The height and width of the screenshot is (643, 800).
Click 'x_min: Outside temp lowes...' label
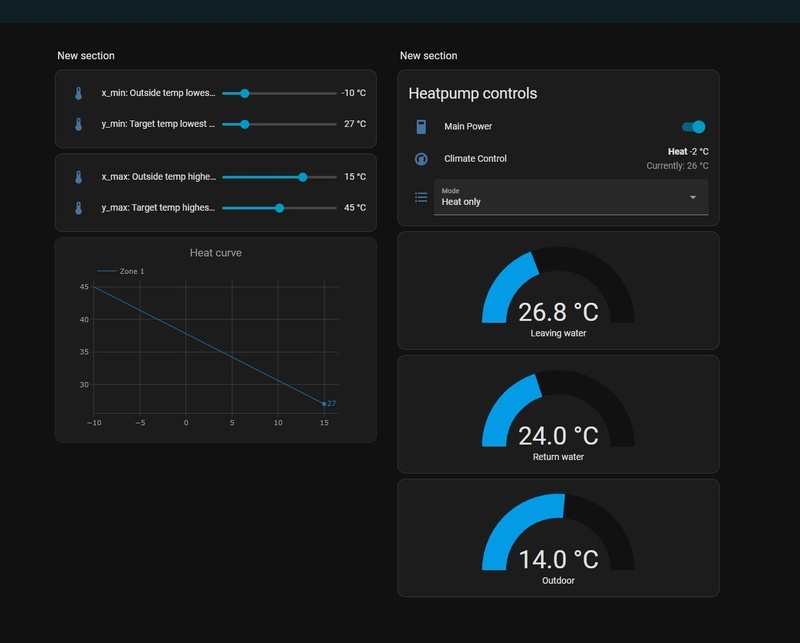pyautogui.click(x=158, y=93)
